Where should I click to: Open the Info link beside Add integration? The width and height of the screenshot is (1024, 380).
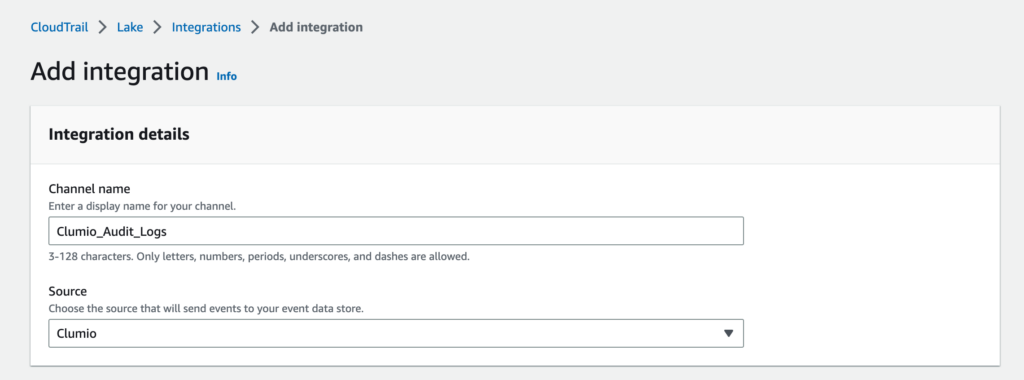click(227, 76)
